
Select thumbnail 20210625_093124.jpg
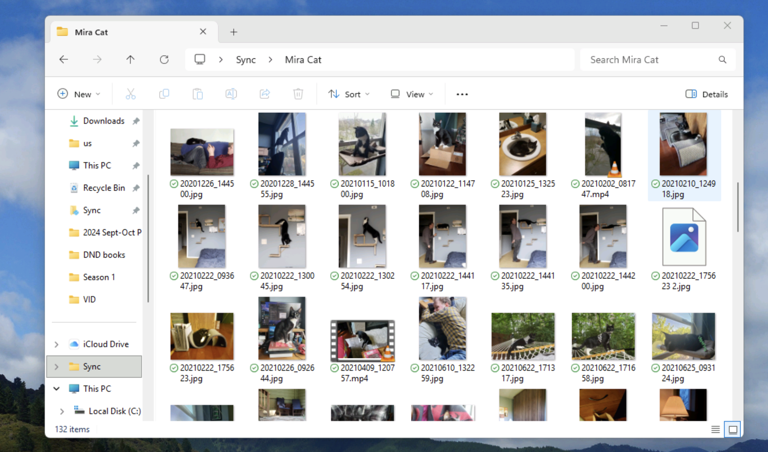pyautogui.click(x=683, y=336)
